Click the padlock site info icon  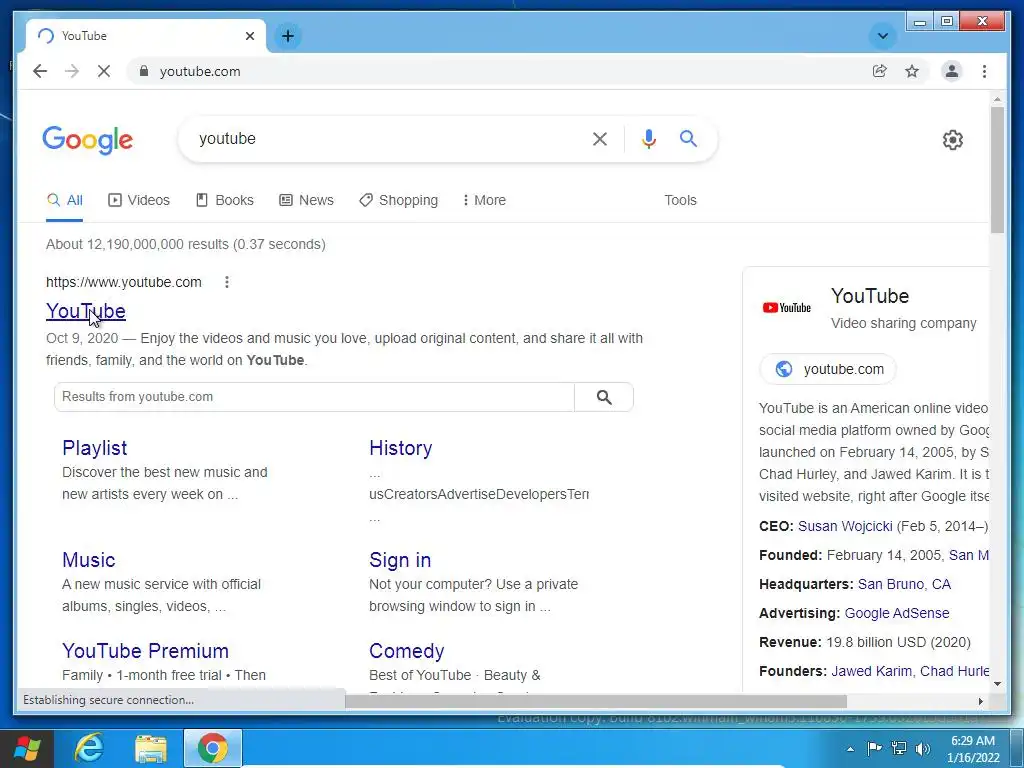coord(144,71)
